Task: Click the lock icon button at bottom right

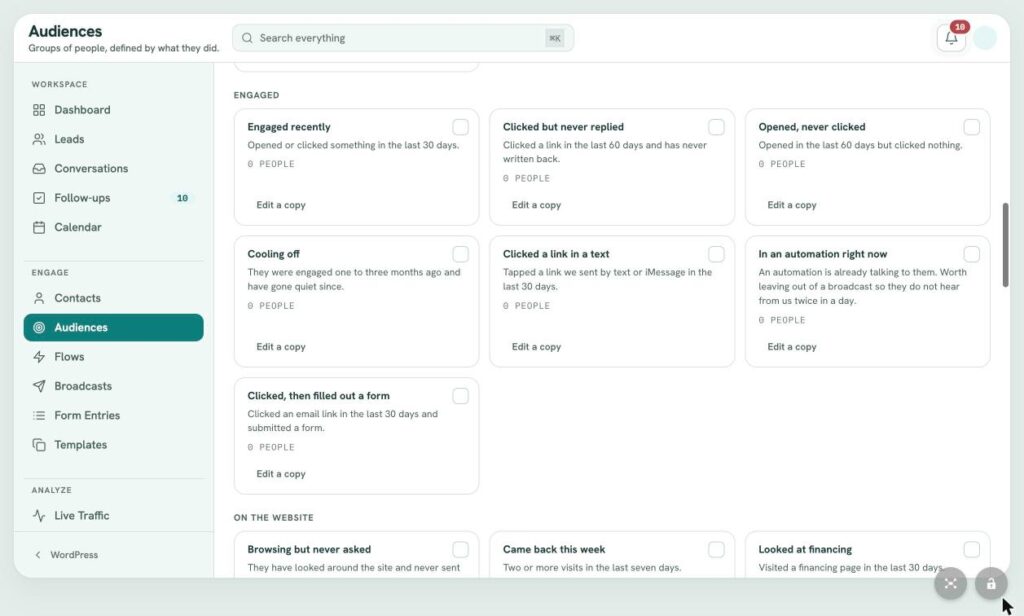Action: click(x=991, y=583)
